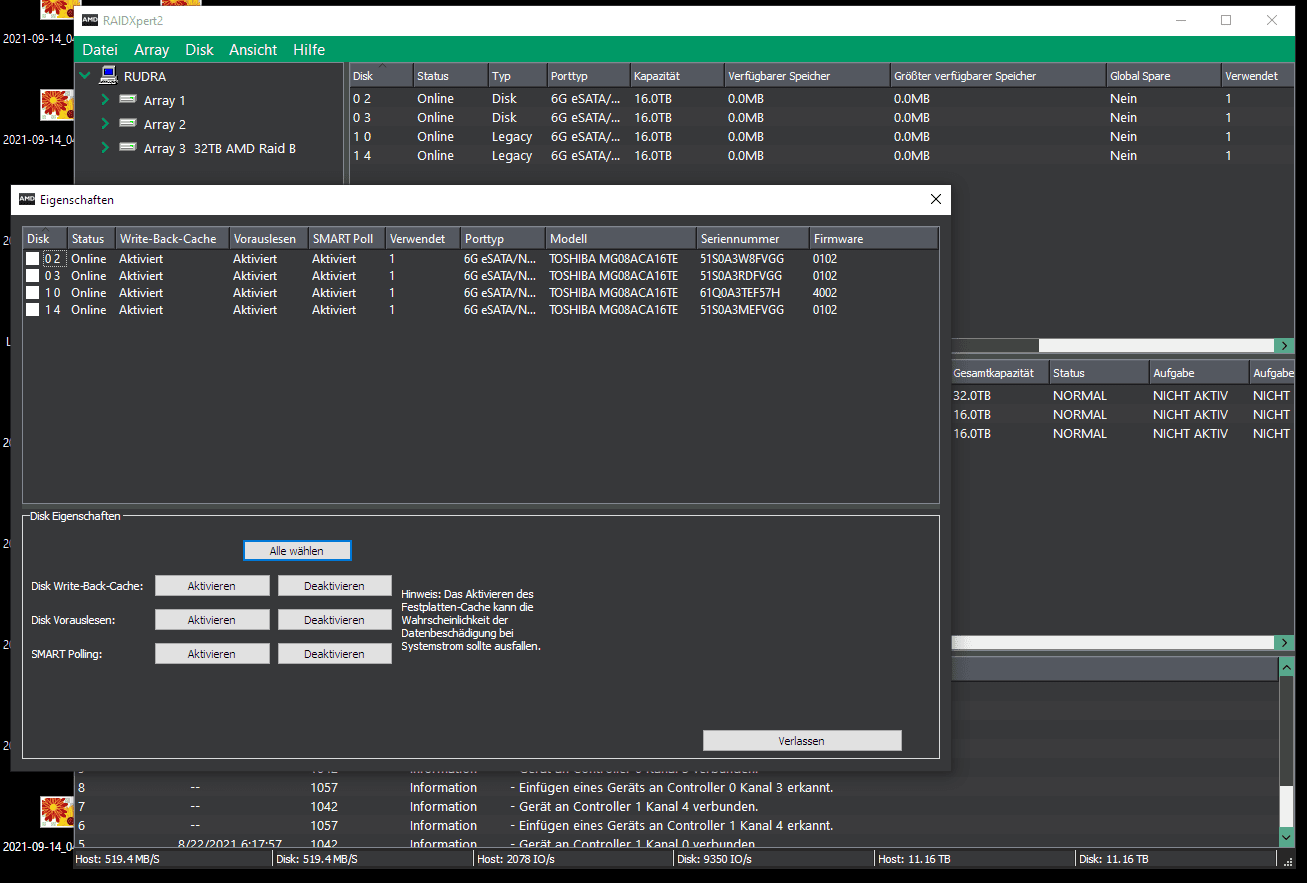Sort properties list by Seriennummer column

pos(752,239)
